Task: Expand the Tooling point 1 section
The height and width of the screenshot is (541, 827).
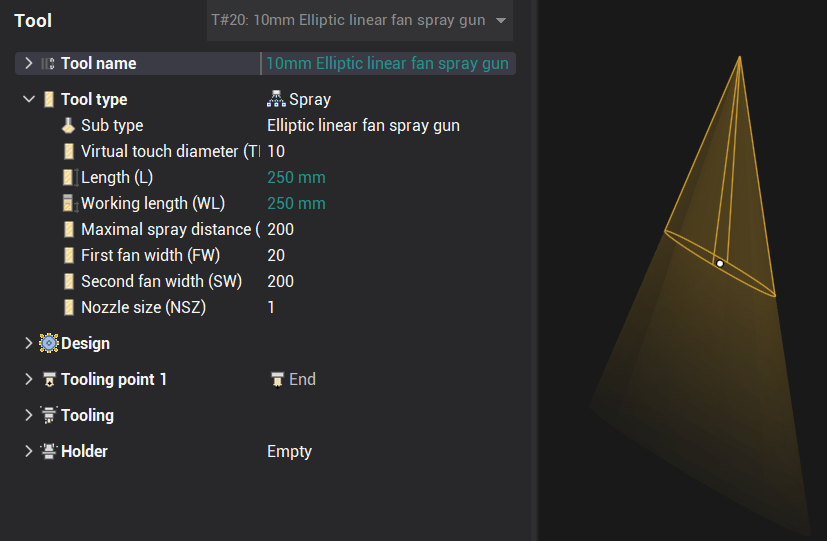Action: pyautogui.click(x=27, y=380)
